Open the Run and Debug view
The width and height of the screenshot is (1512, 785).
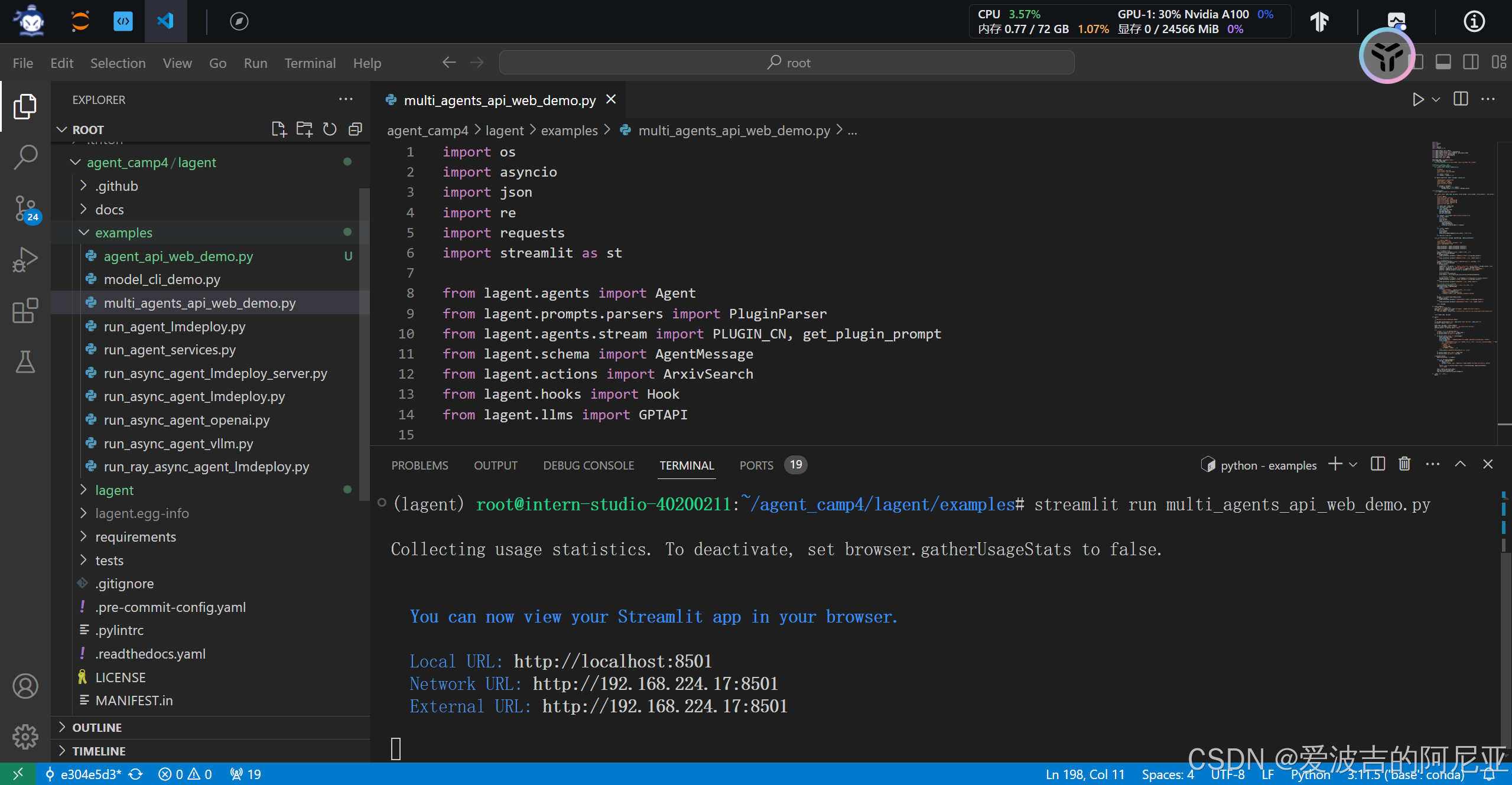(25, 259)
